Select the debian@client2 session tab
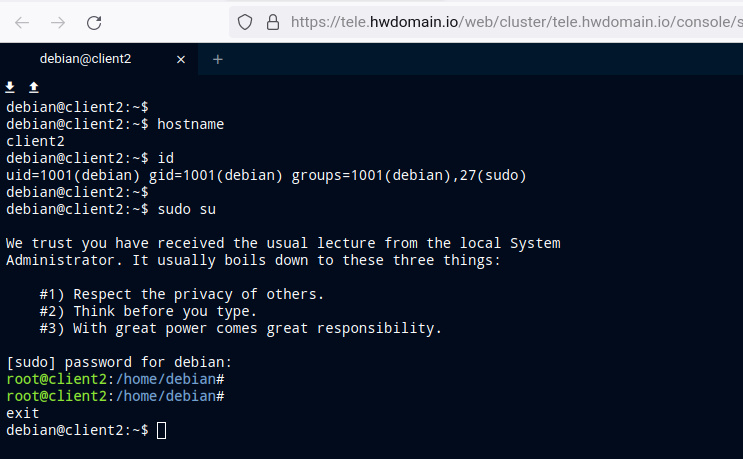The image size is (743, 459). pos(85,59)
